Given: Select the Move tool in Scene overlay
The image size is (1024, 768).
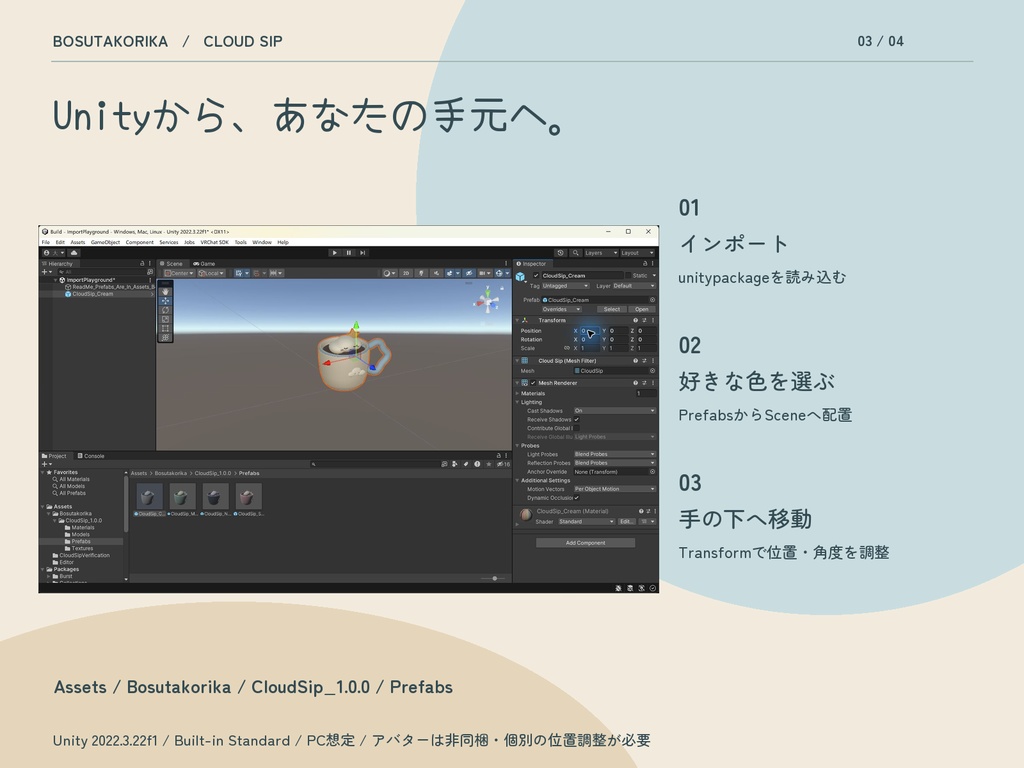Looking at the screenshot, I should [165, 301].
